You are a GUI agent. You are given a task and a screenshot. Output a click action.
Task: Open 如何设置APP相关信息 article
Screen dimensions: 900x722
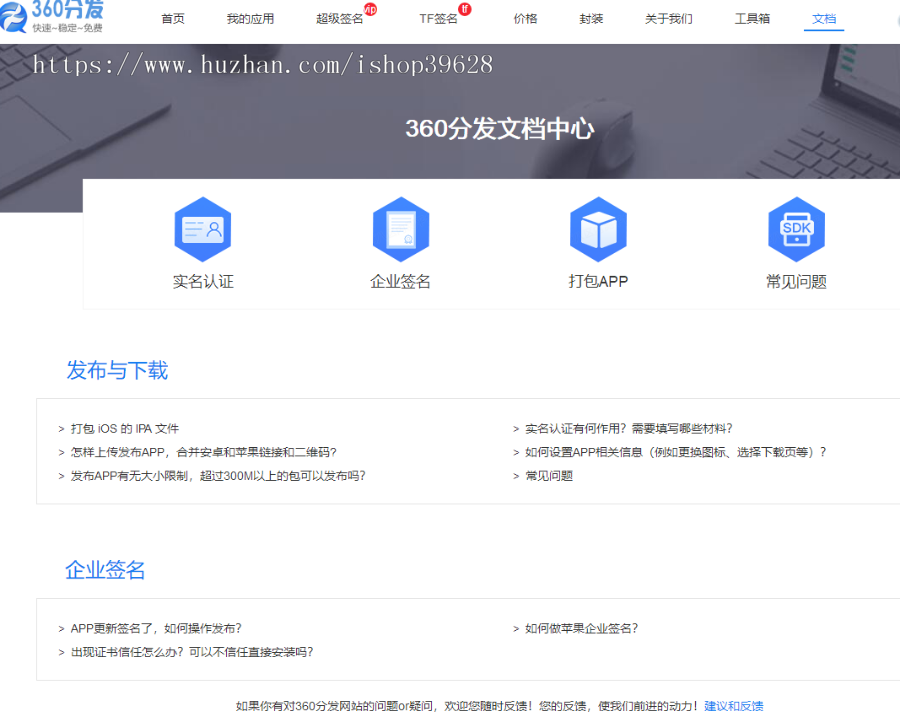pos(676,452)
